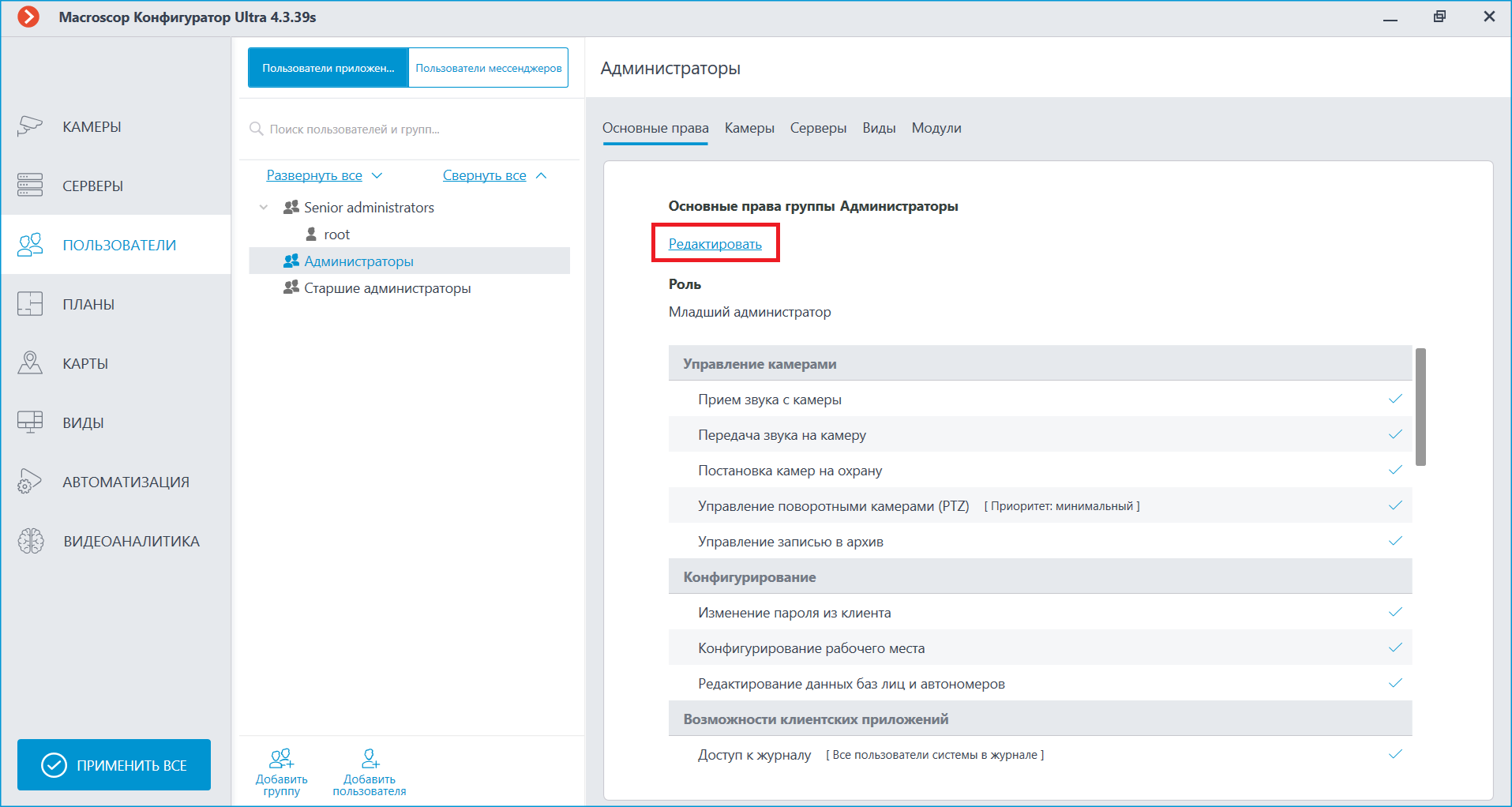This screenshot has height=807, width=1512.
Task: Open the Модули rights tab
Action: tap(936, 128)
